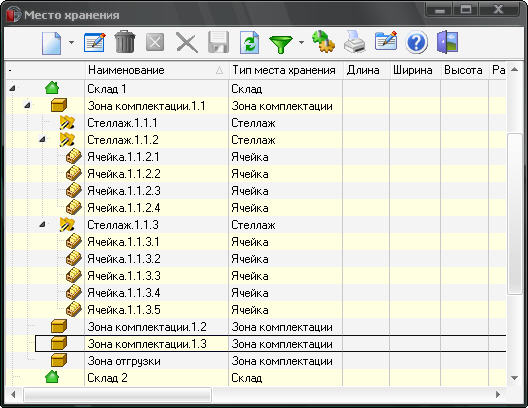The image size is (528, 408).
Task: Sort by the Наименование column header
Action: tap(157, 70)
